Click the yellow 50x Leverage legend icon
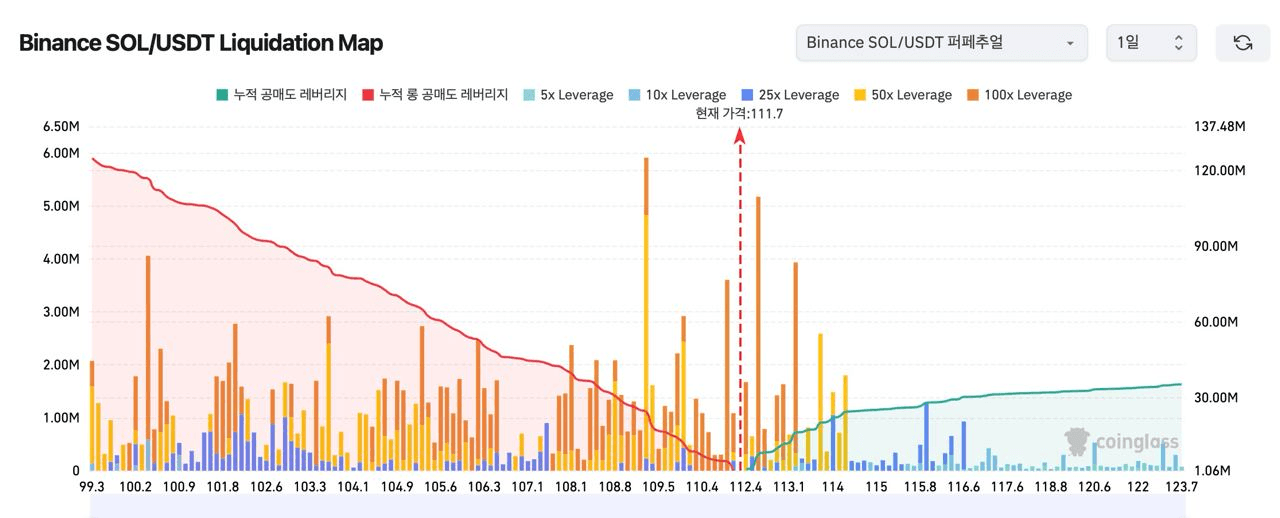This screenshot has height=518, width=1280. tap(860, 95)
